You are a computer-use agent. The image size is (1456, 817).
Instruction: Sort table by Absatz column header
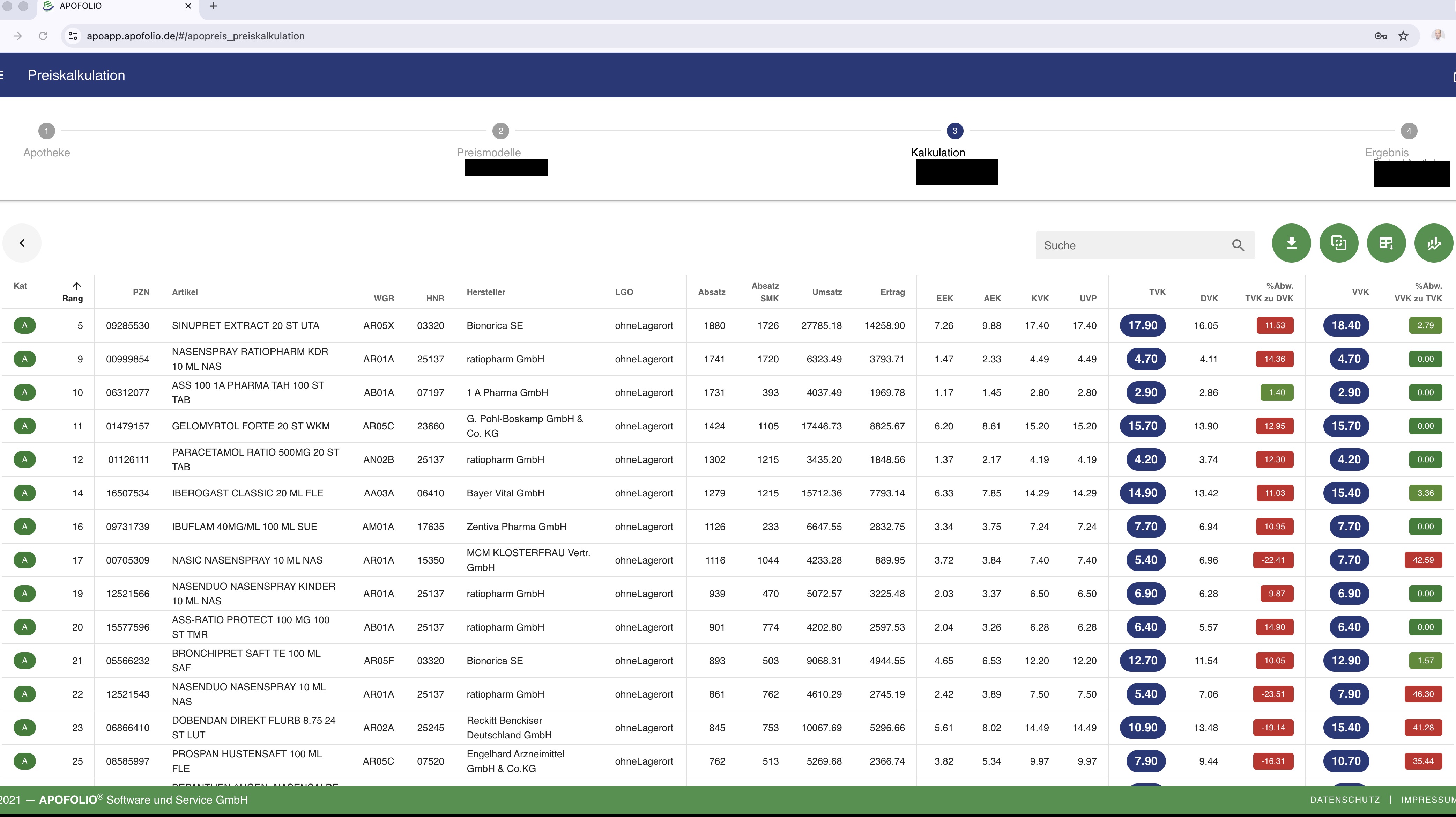711,292
